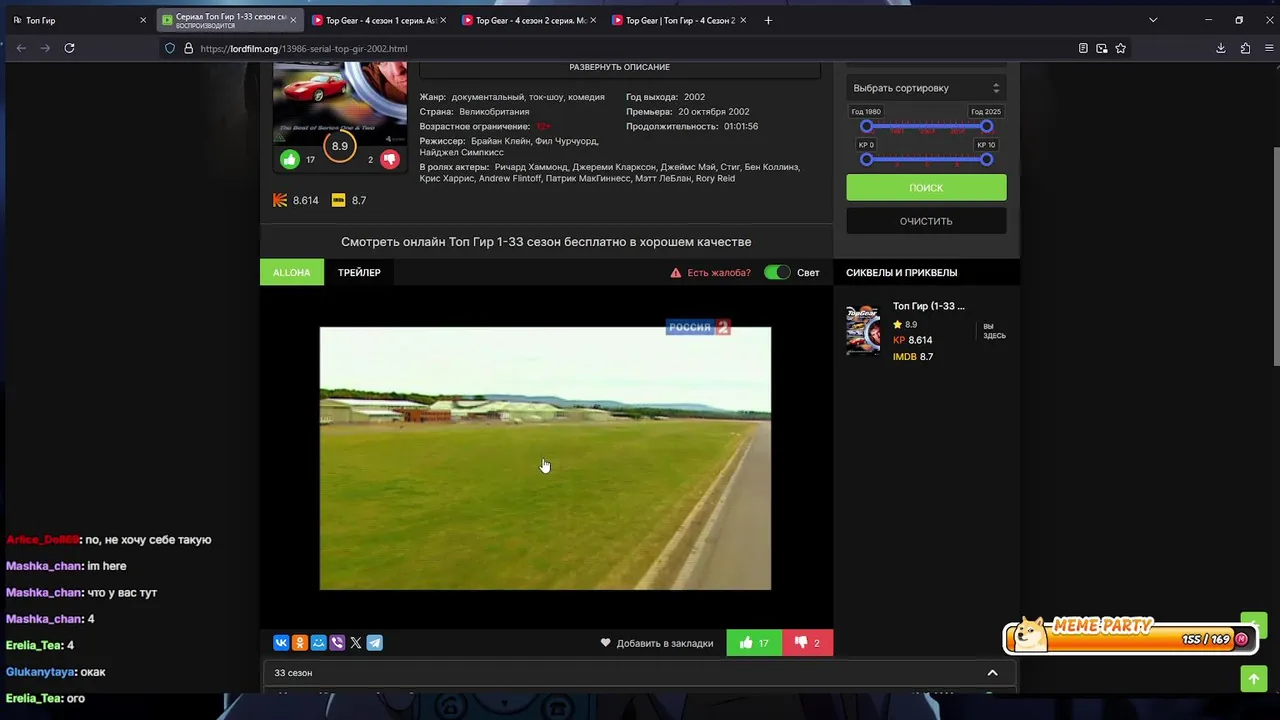
Task: Open the picture-in-picture icon in the address bar
Action: tap(1102, 48)
